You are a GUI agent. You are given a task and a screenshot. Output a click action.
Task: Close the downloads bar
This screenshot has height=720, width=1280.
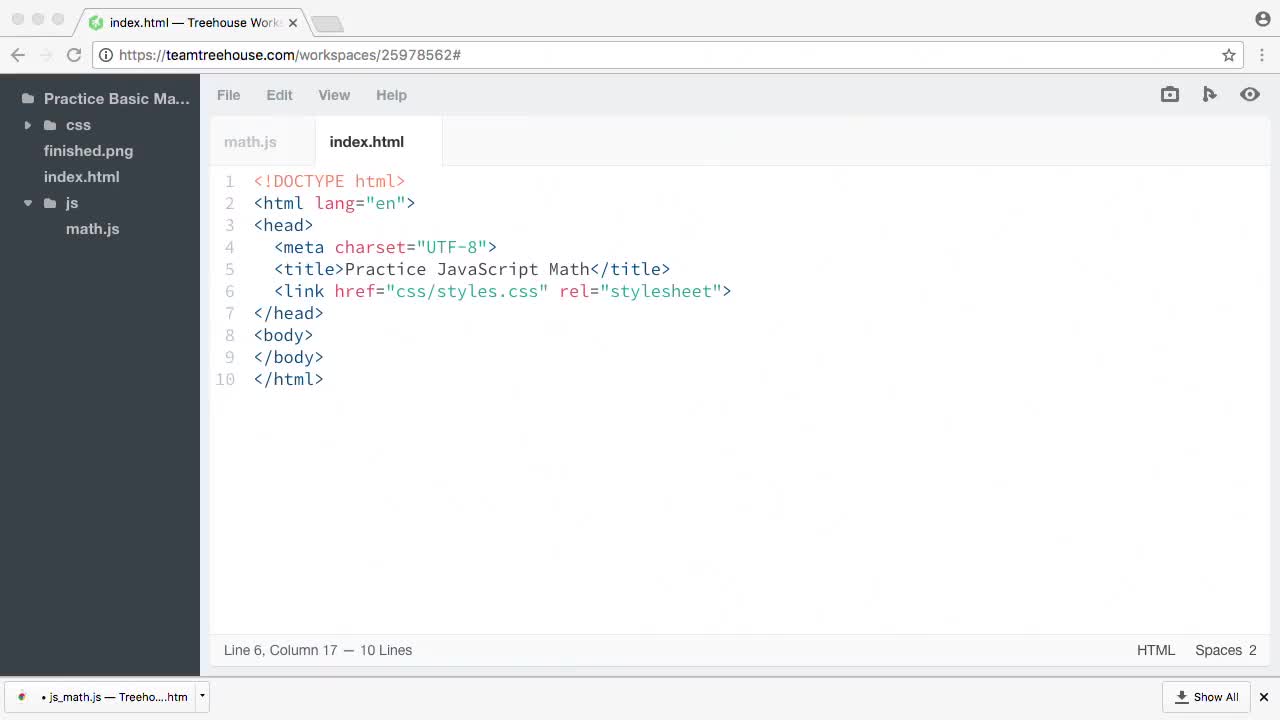click(1263, 697)
